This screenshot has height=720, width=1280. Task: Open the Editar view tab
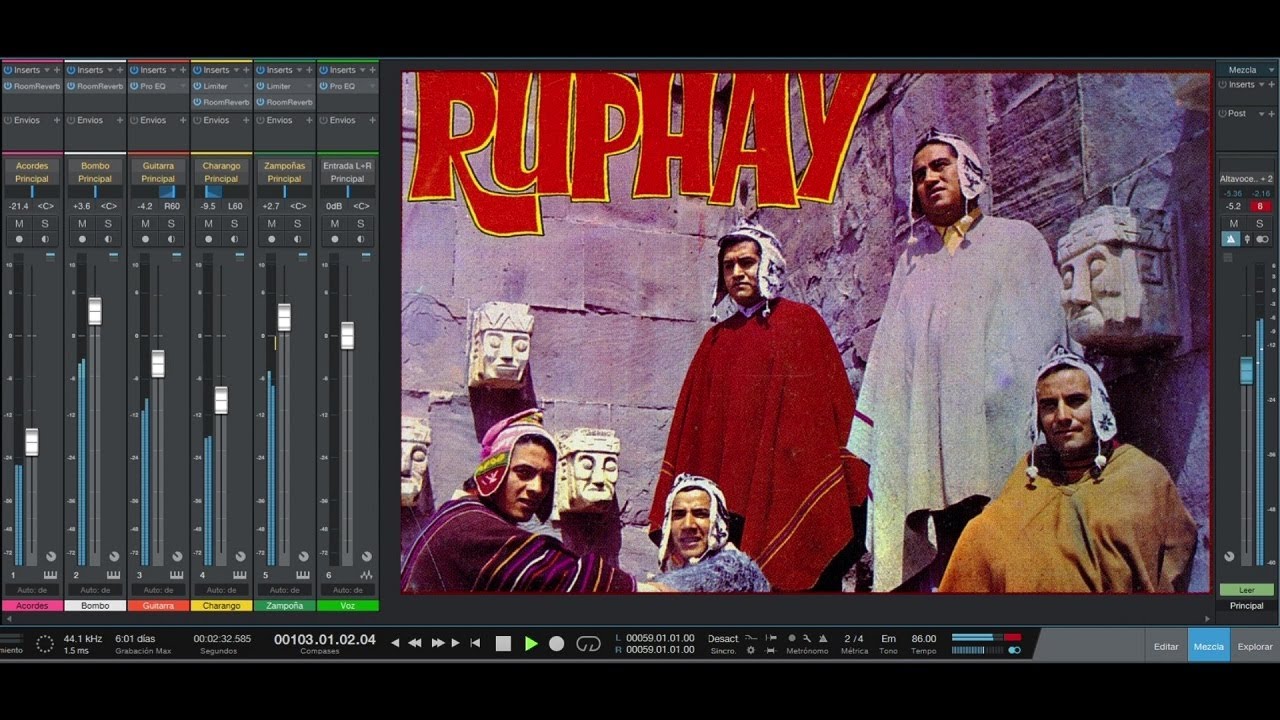pos(1166,646)
